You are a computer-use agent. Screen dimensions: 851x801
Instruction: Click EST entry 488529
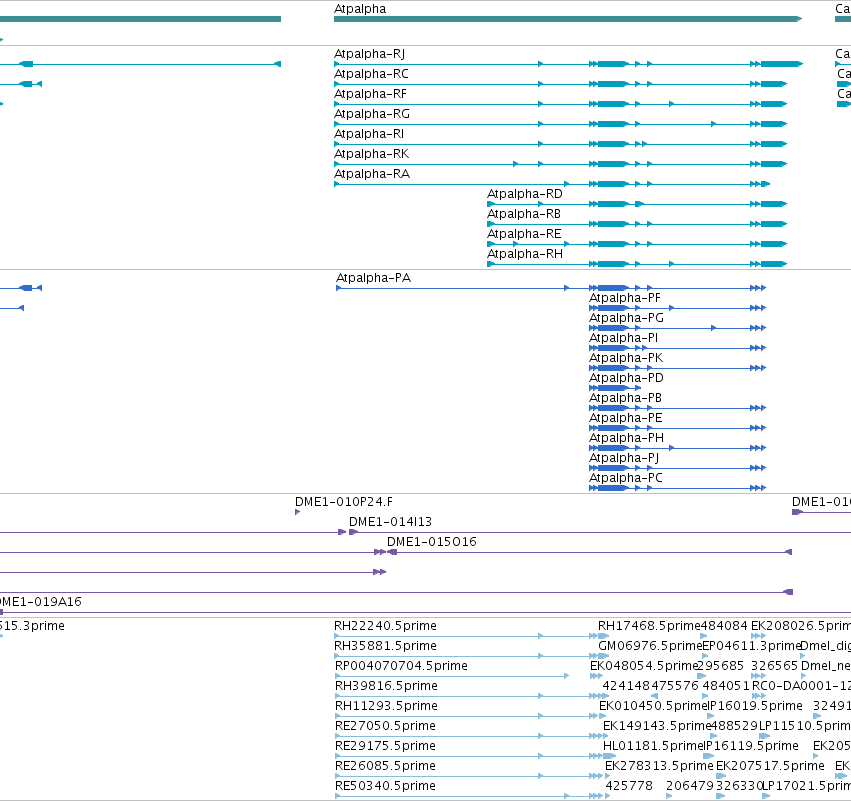pyautogui.click(x=734, y=727)
